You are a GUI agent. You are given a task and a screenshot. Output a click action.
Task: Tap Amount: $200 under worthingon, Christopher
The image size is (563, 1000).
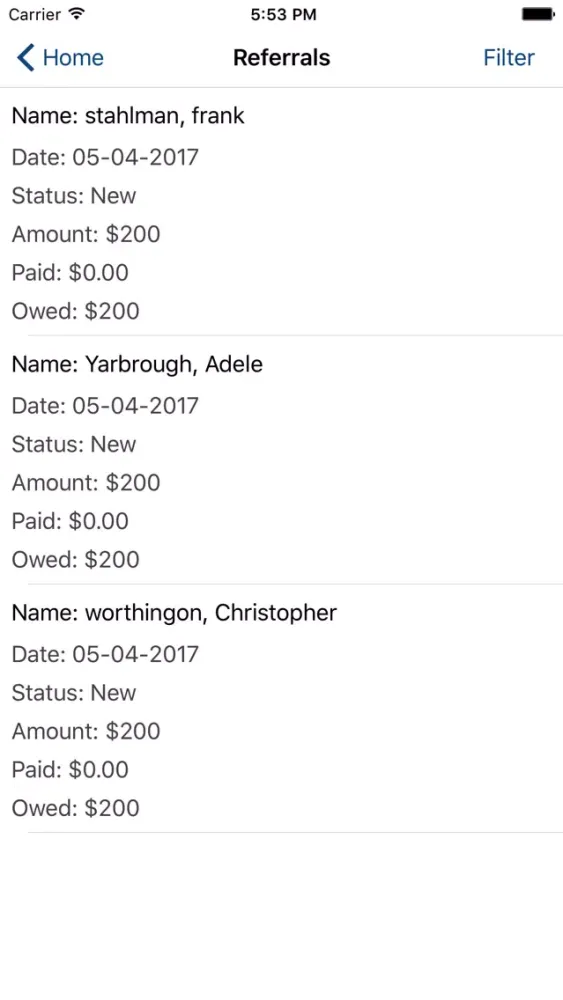[86, 731]
